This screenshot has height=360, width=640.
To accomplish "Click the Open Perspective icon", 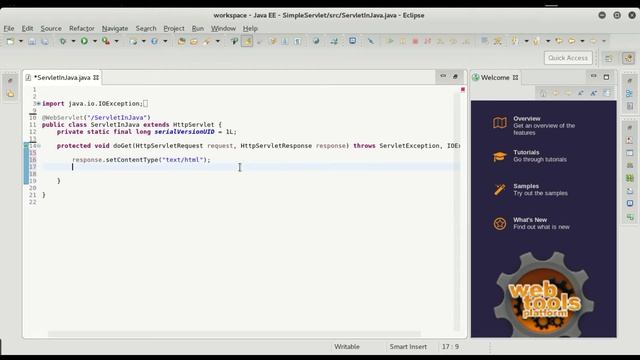I will (609, 58).
